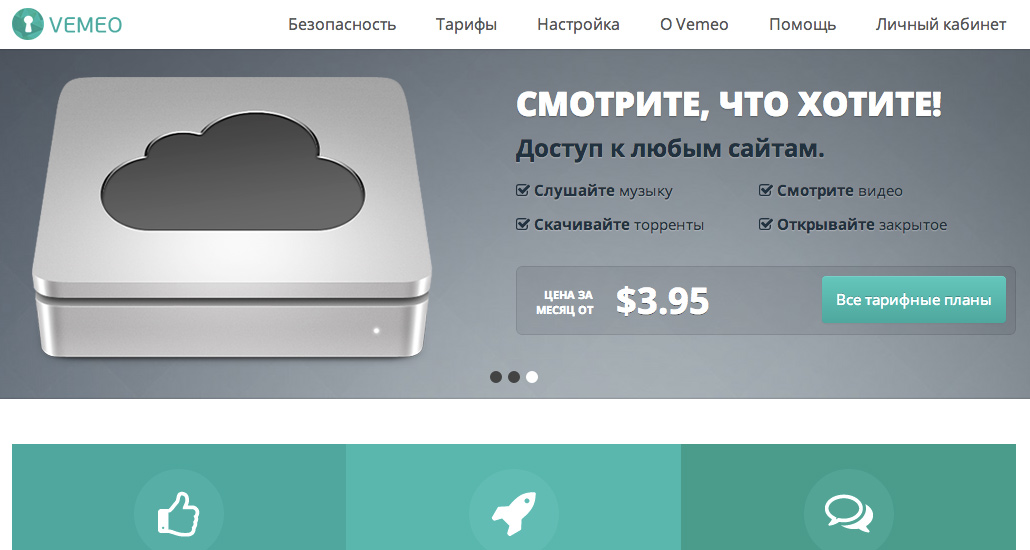Click the VEMEO brand name text
1030x550 pixels.
[85, 25]
